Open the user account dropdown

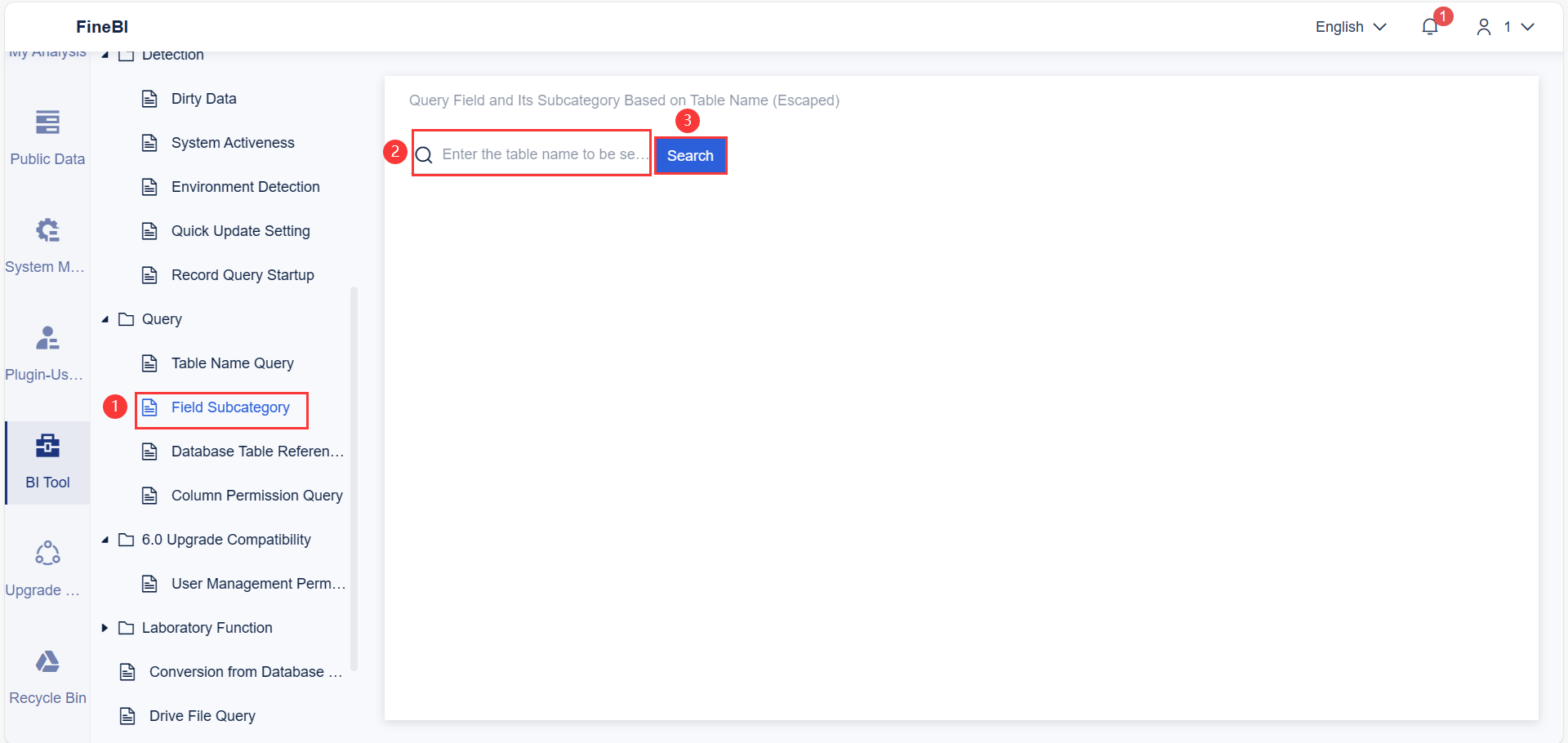pos(1505,27)
